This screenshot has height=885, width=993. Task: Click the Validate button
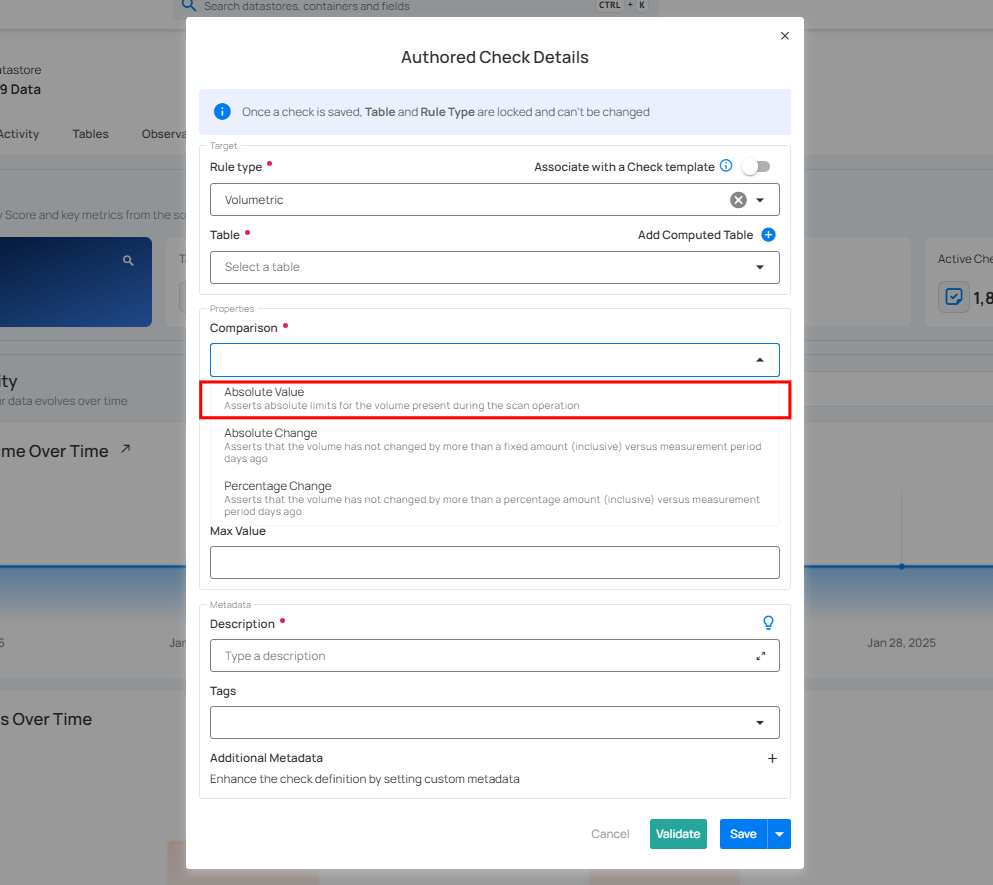point(678,834)
